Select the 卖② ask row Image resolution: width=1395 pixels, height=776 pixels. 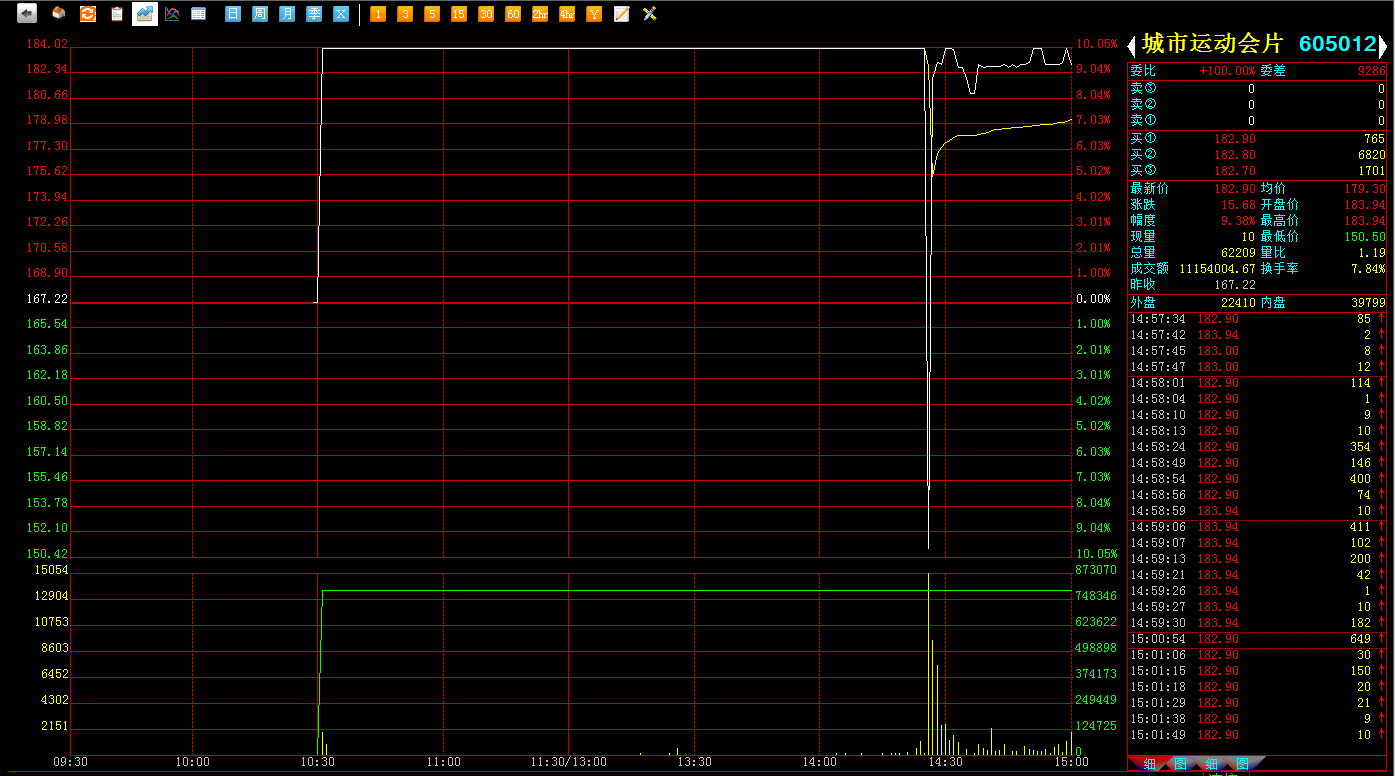[1258, 104]
